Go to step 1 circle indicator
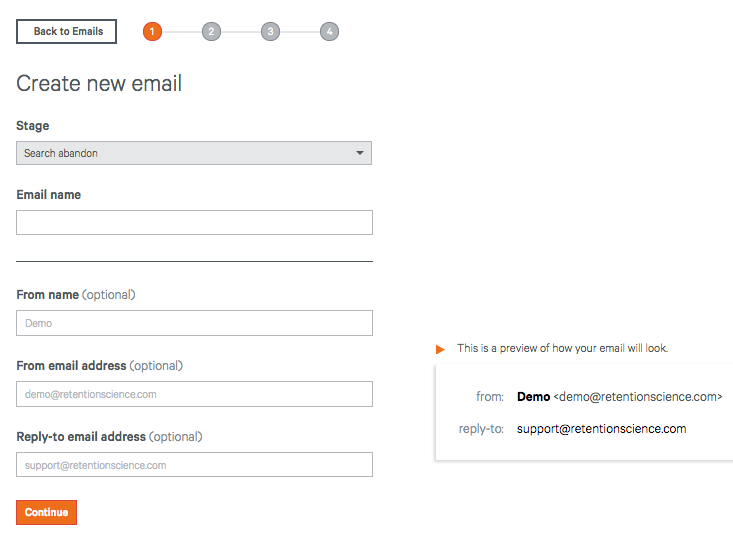733x535 pixels. pos(152,31)
